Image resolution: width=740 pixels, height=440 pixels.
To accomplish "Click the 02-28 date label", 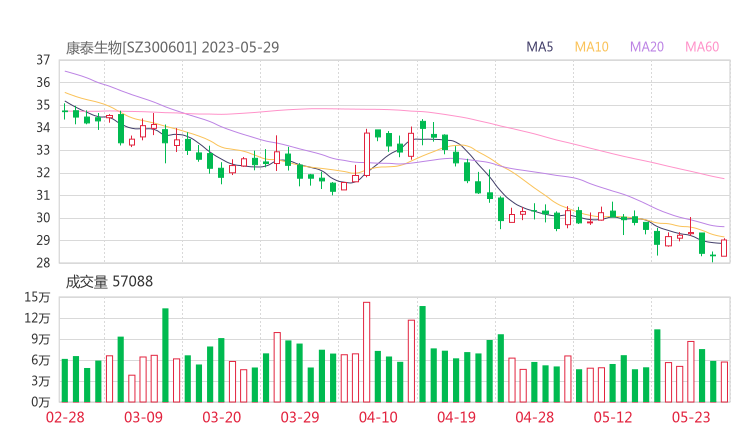I will pos(65,417).
